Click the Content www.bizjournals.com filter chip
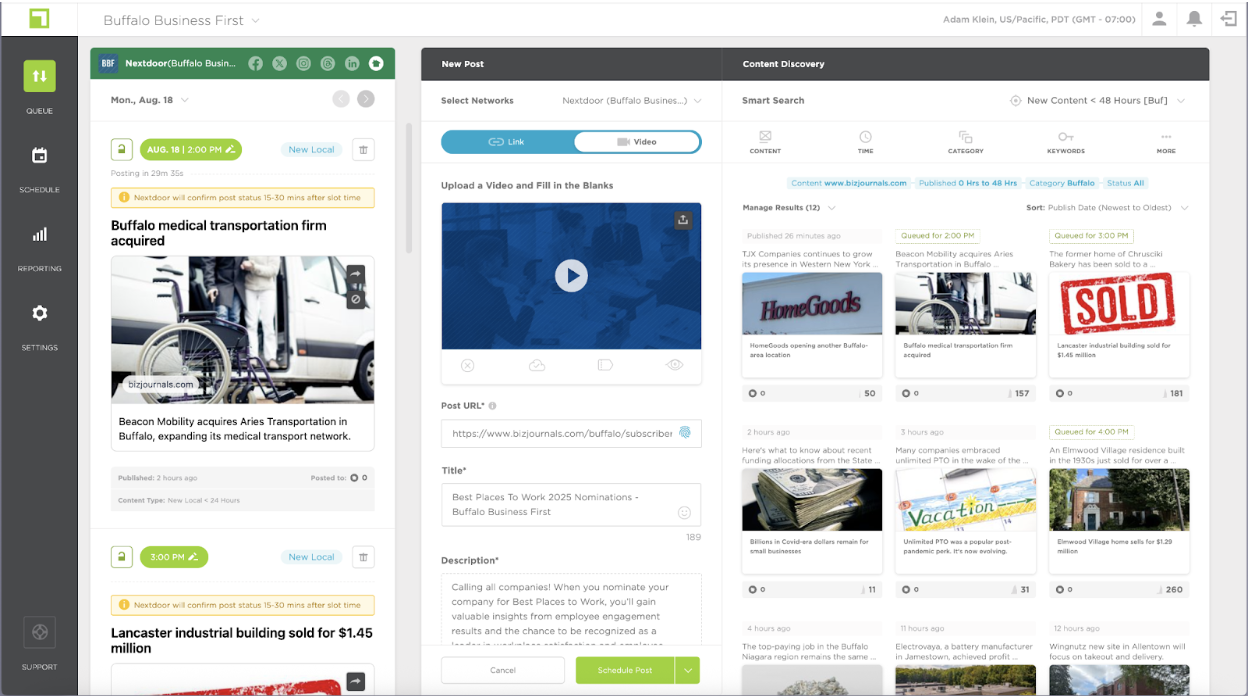 coord(849,183)
